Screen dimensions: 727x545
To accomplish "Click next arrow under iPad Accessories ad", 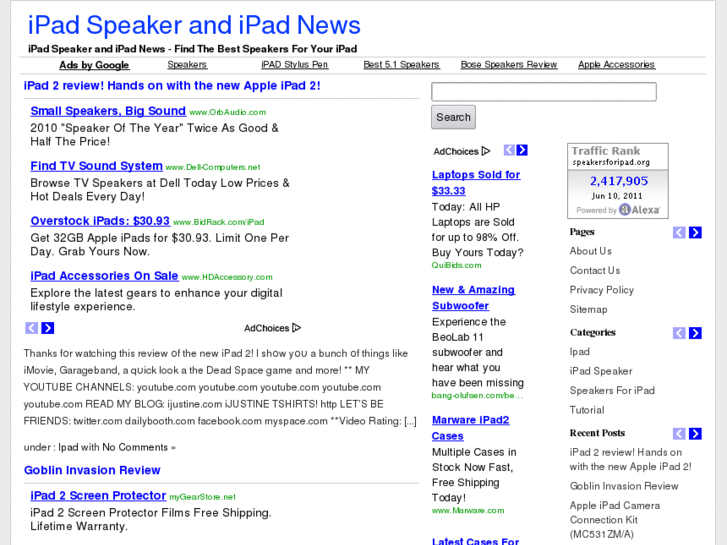I will point(48,328).
